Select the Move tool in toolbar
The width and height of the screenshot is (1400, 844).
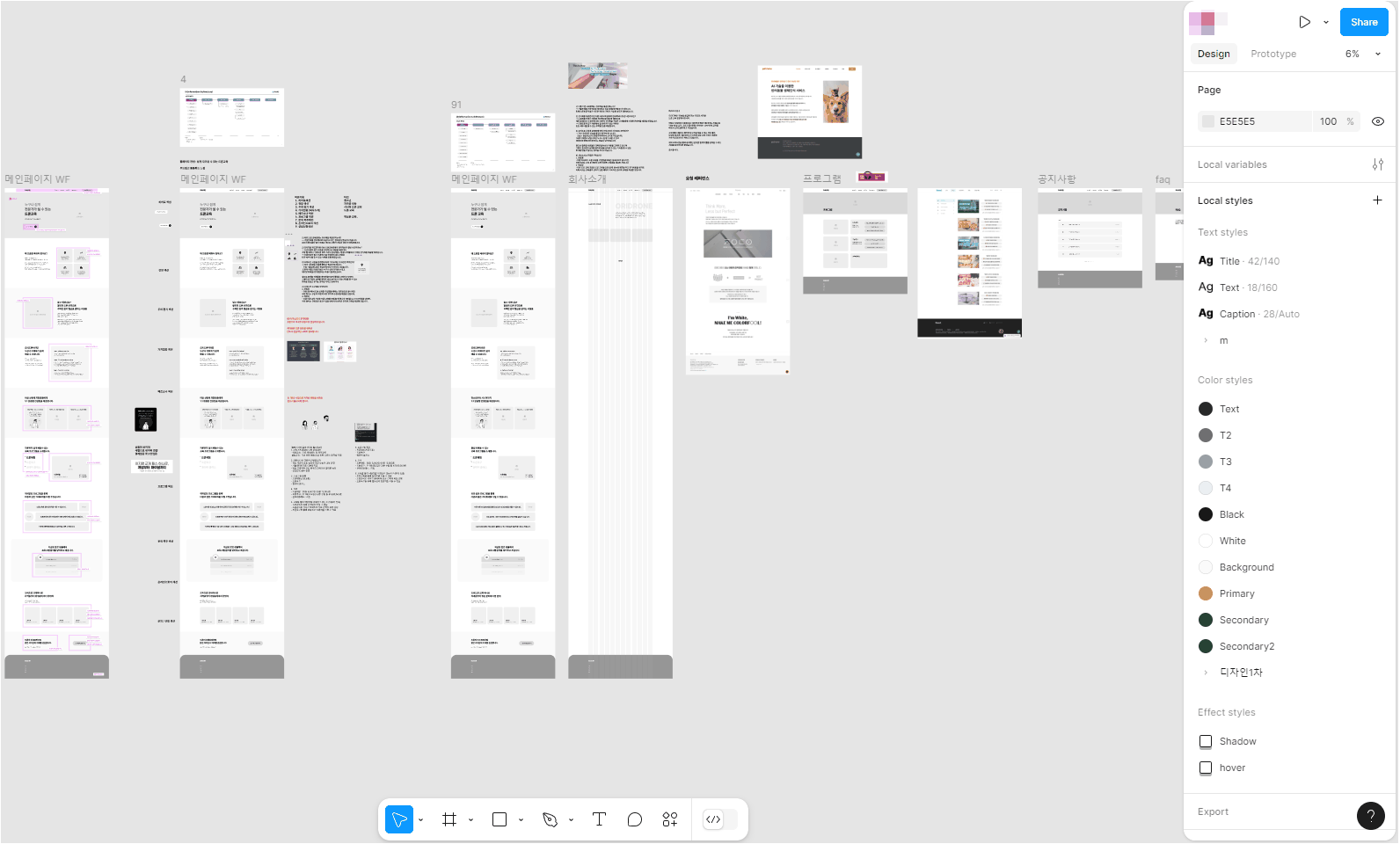(399, 819)
